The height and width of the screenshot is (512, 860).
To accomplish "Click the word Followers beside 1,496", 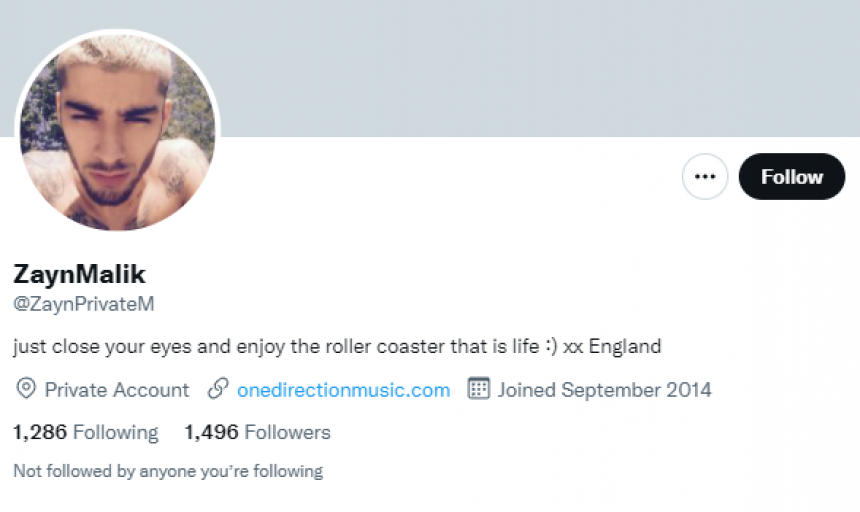I will click(x=288, y=432).
